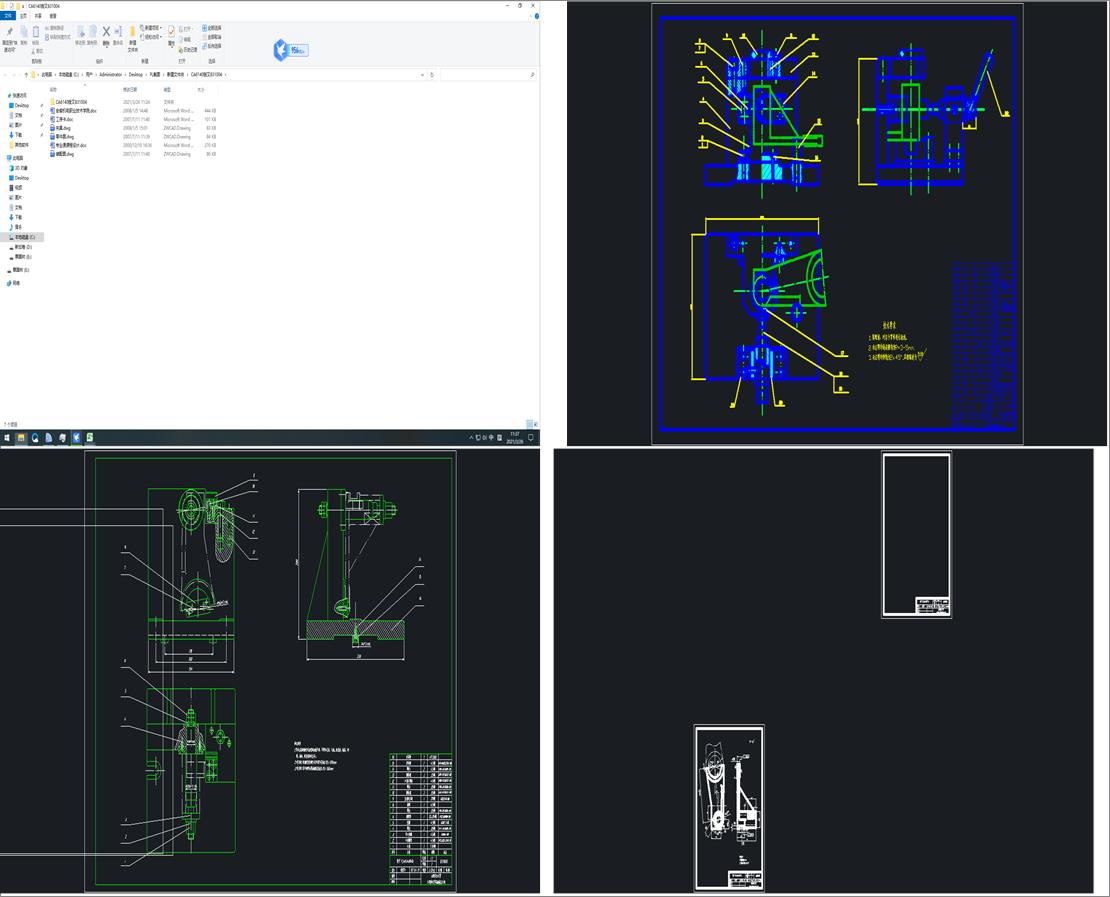
Task: Open the blue File tab in ribbon
Action: tap(8, 16)
